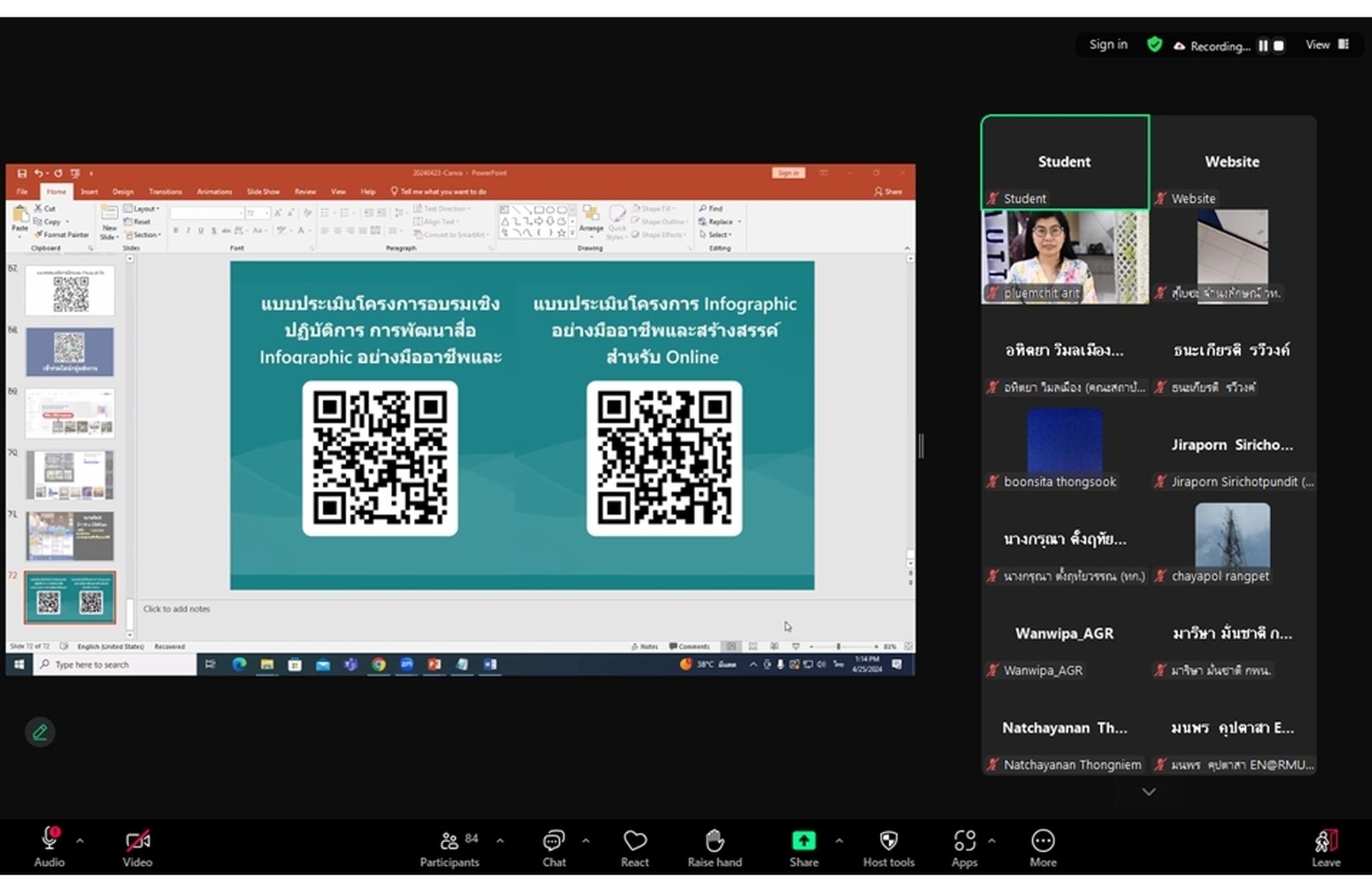Open File Explorer from the taskbar
This screenshot has height=892, width=1372.
coord(266,664)
